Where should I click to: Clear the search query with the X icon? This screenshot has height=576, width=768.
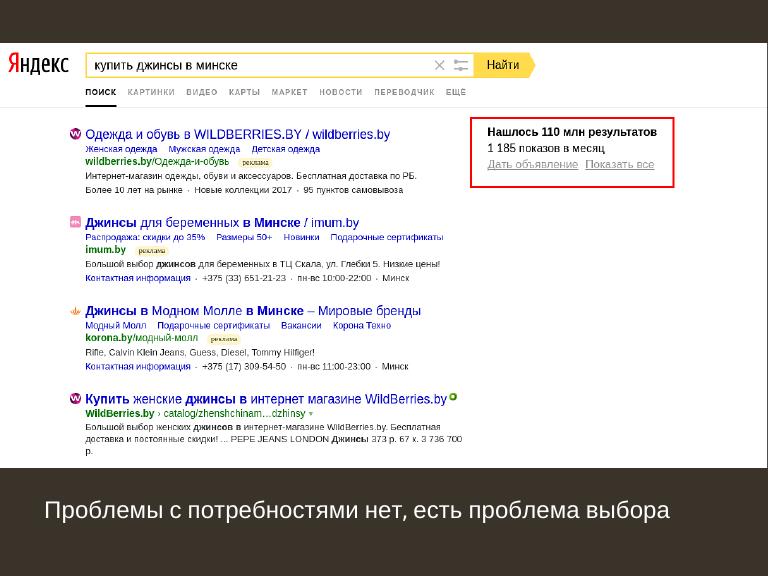[439, 65]
